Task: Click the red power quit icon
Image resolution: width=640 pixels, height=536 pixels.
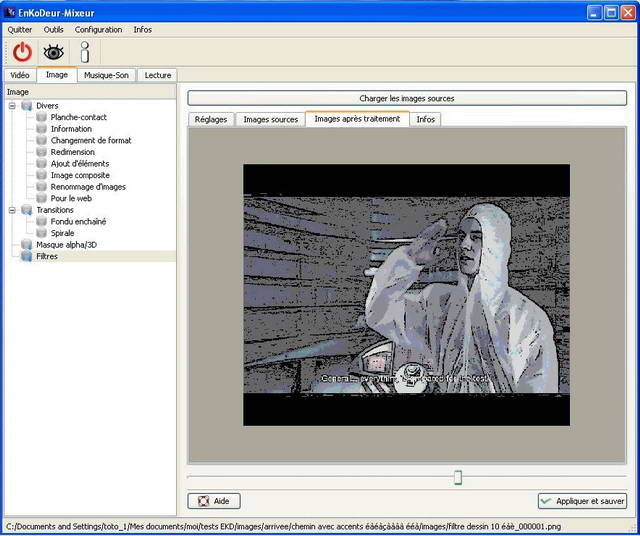Action: click(22, 52)
